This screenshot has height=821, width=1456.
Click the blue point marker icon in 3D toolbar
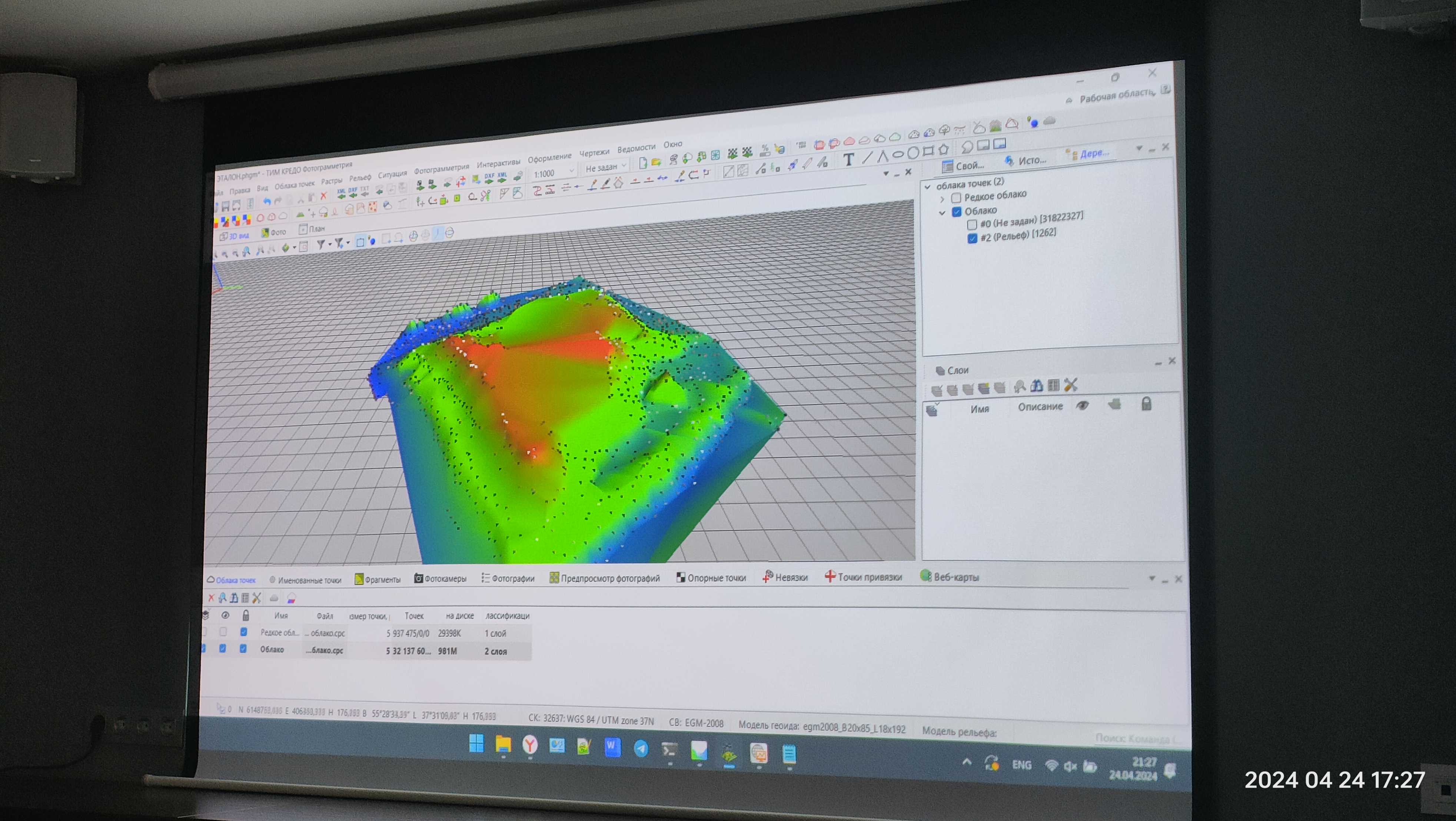click(x=371, y=241)
